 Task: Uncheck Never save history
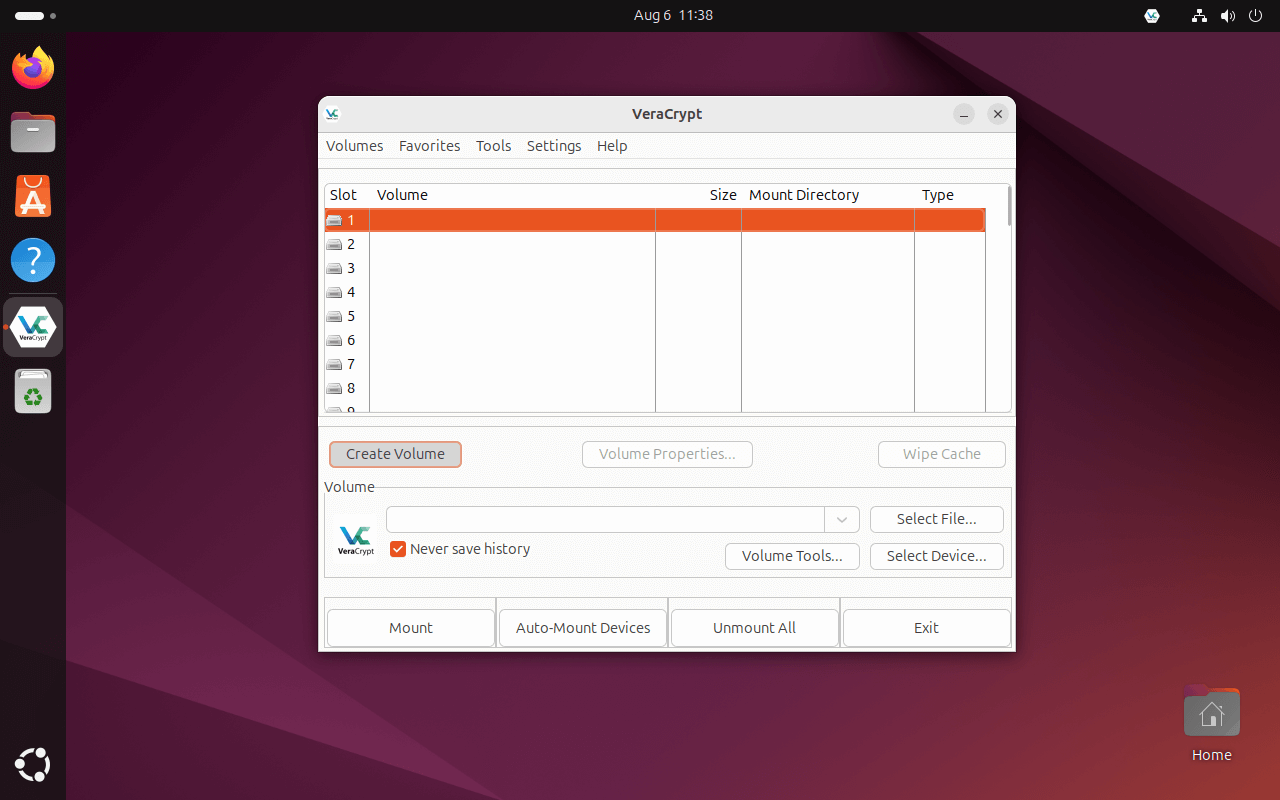pyautogui.click(x=398, y=549)
